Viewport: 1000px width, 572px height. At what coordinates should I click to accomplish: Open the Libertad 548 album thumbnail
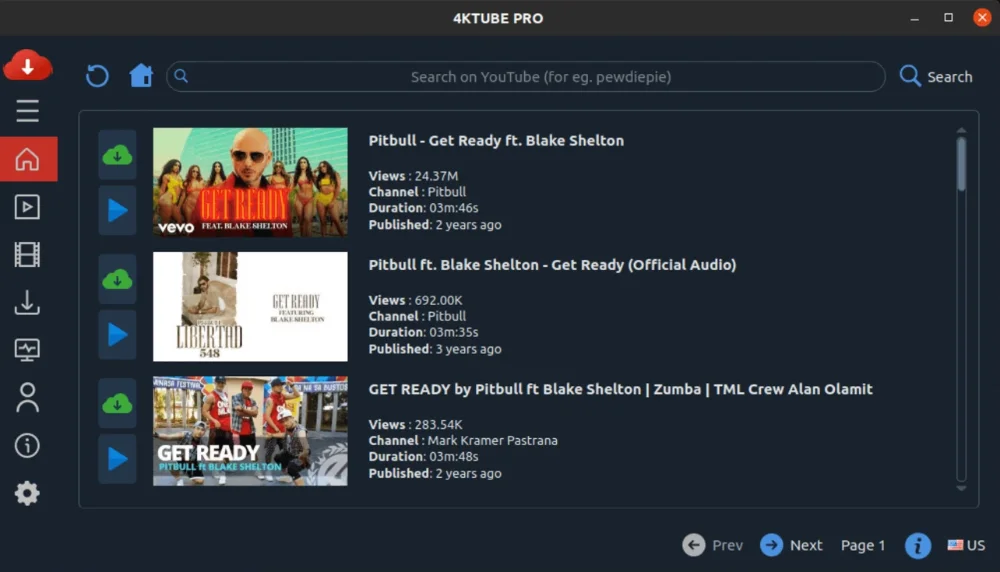click(250, 307)
